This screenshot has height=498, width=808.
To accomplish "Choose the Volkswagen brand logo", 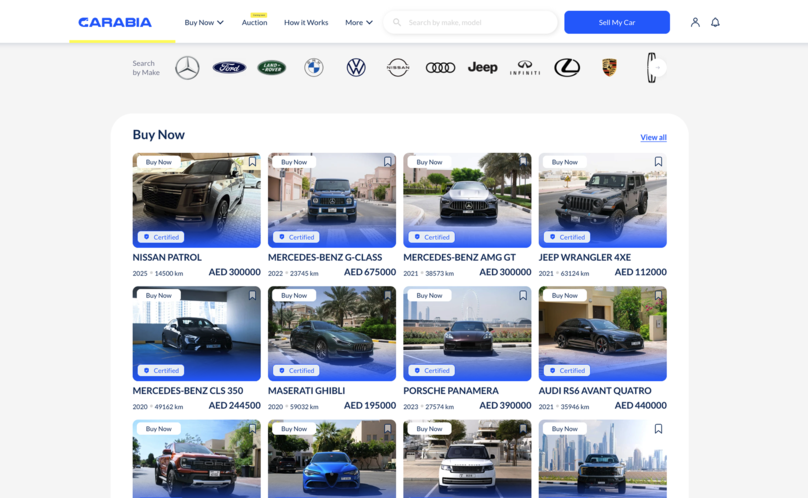I will click(356, 68).
